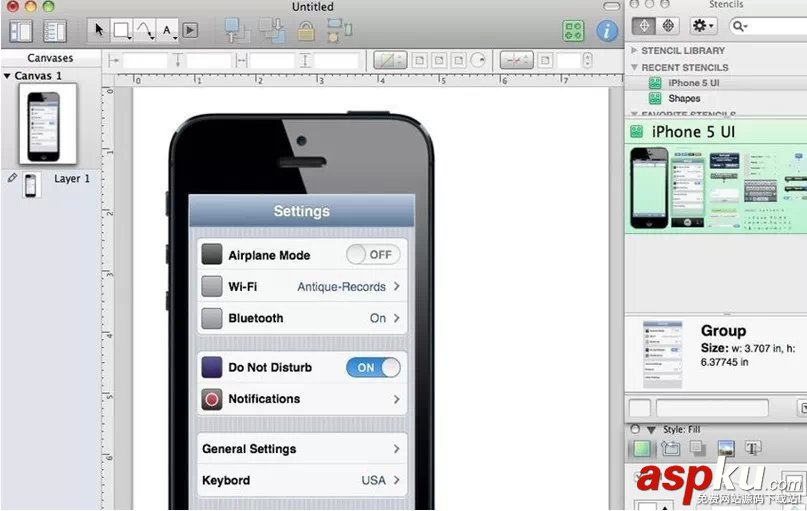Click the Bluetooth row chevron
This screenshot has height=511, width=807.
396,318
